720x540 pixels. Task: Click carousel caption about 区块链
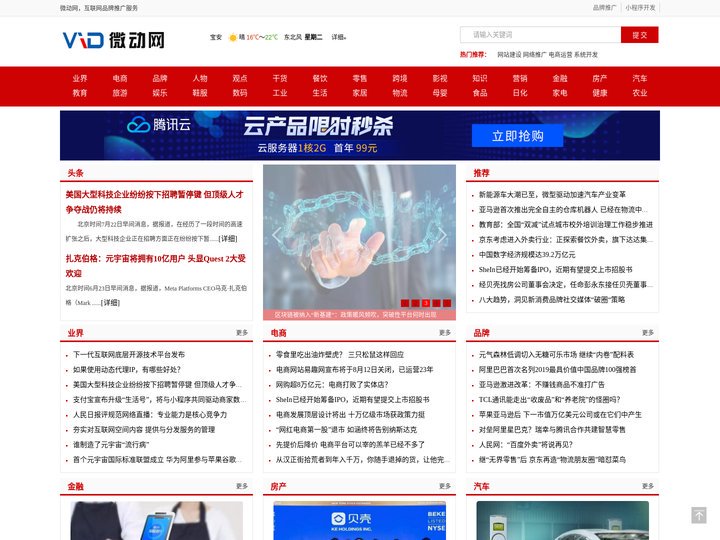pyautogui.click(x=355, y=315)
